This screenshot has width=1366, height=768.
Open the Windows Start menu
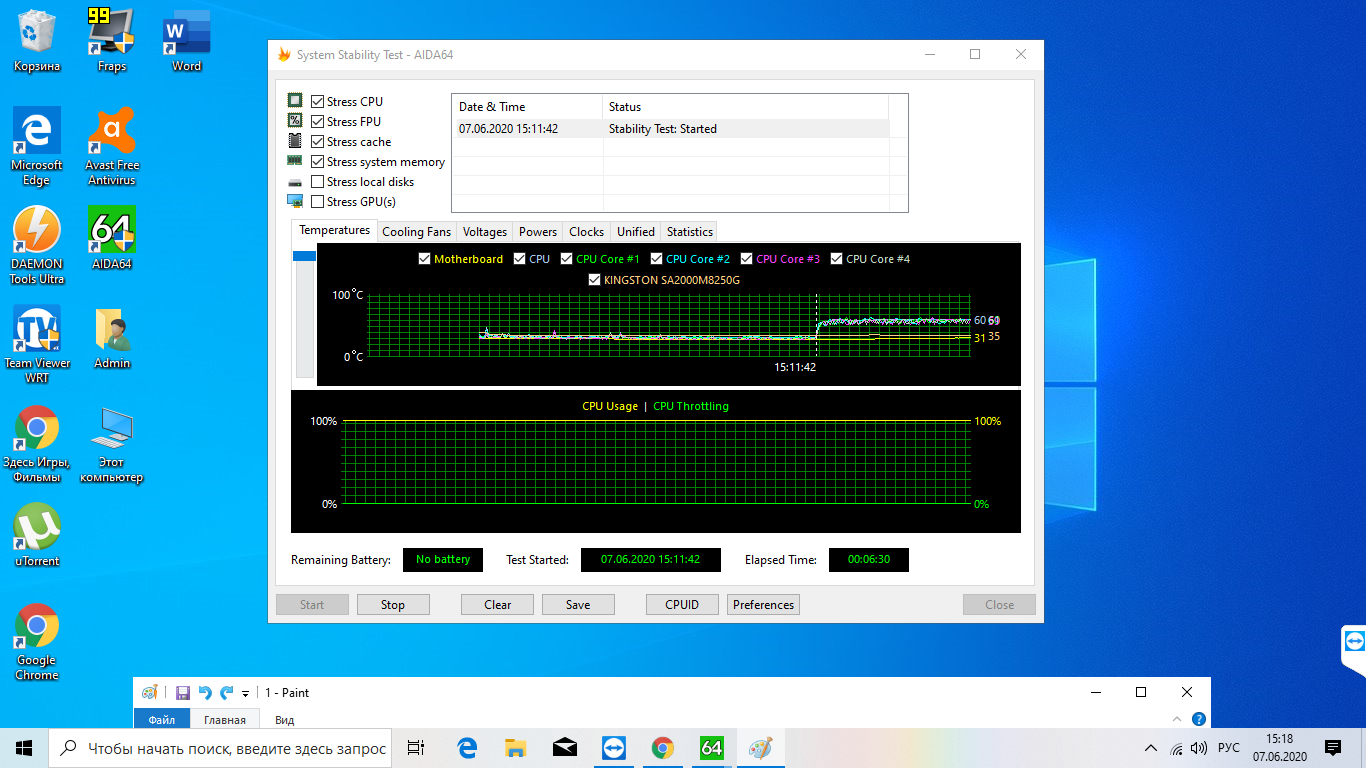point(24,748)
